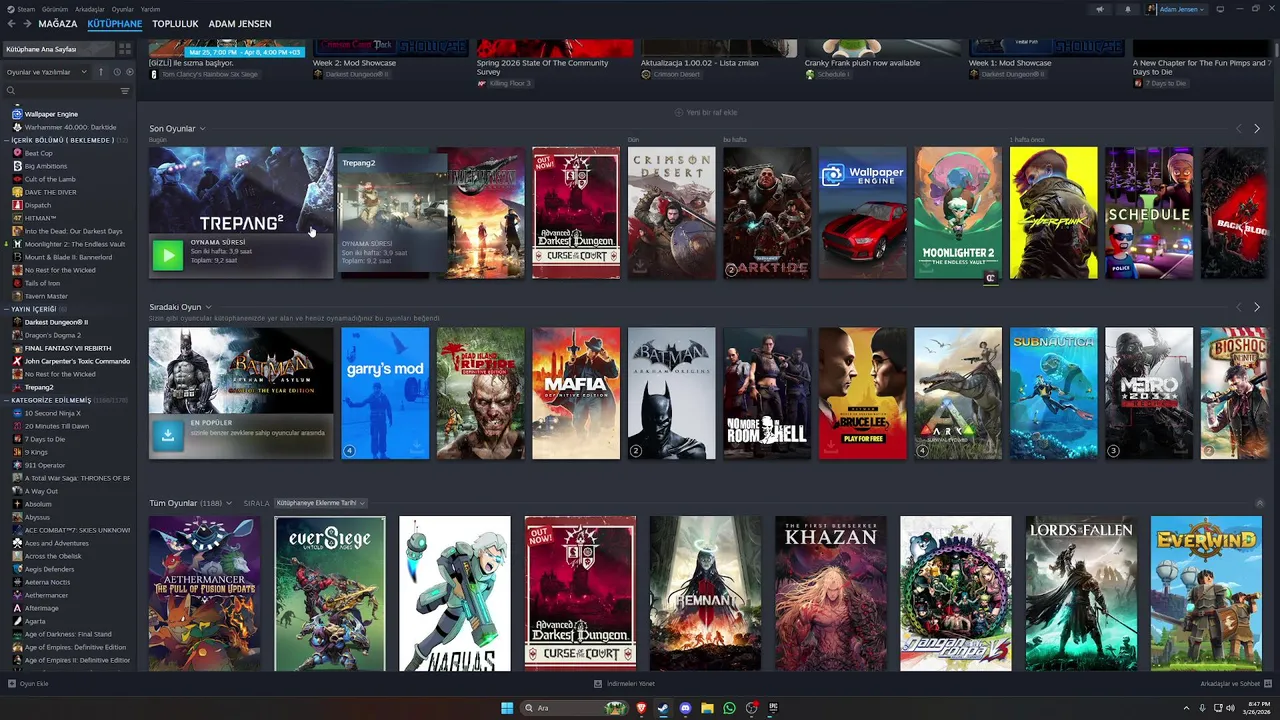Open the Görünüm menu

click(x=55, y=9)
